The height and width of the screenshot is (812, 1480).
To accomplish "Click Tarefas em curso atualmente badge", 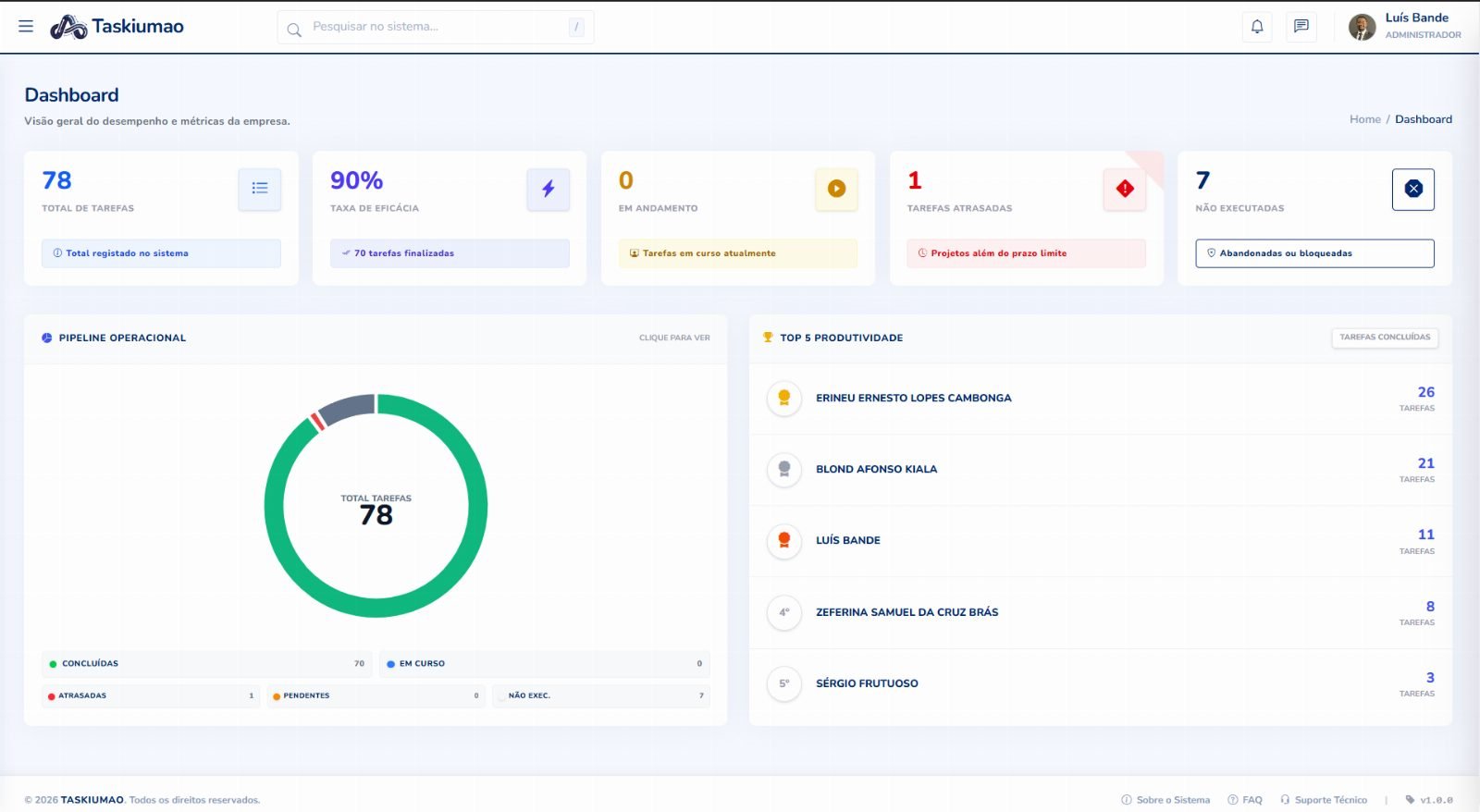I will pyautogui.click(x=738, y=253).
